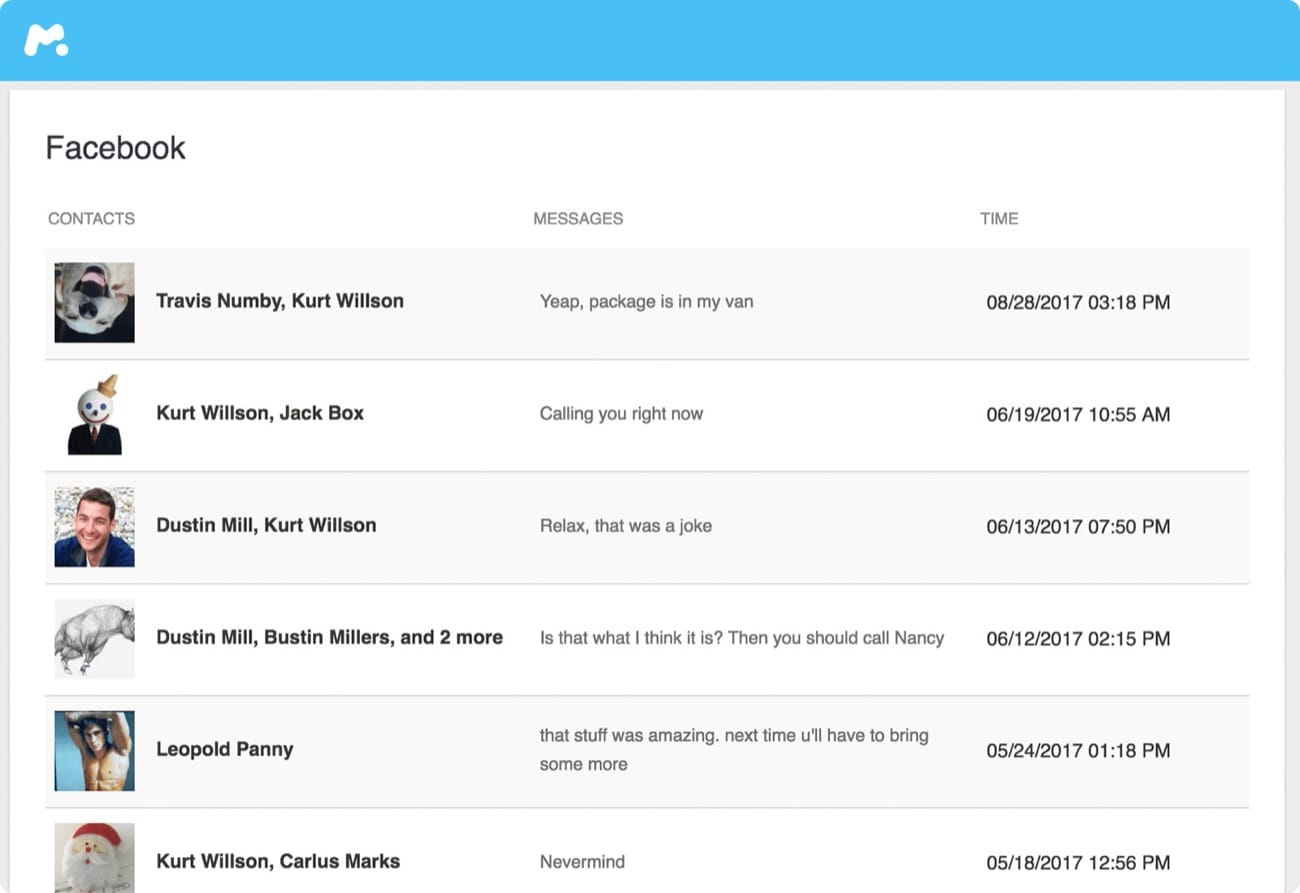Click the Leopold Panny contact name

click(x=224, y=749)
